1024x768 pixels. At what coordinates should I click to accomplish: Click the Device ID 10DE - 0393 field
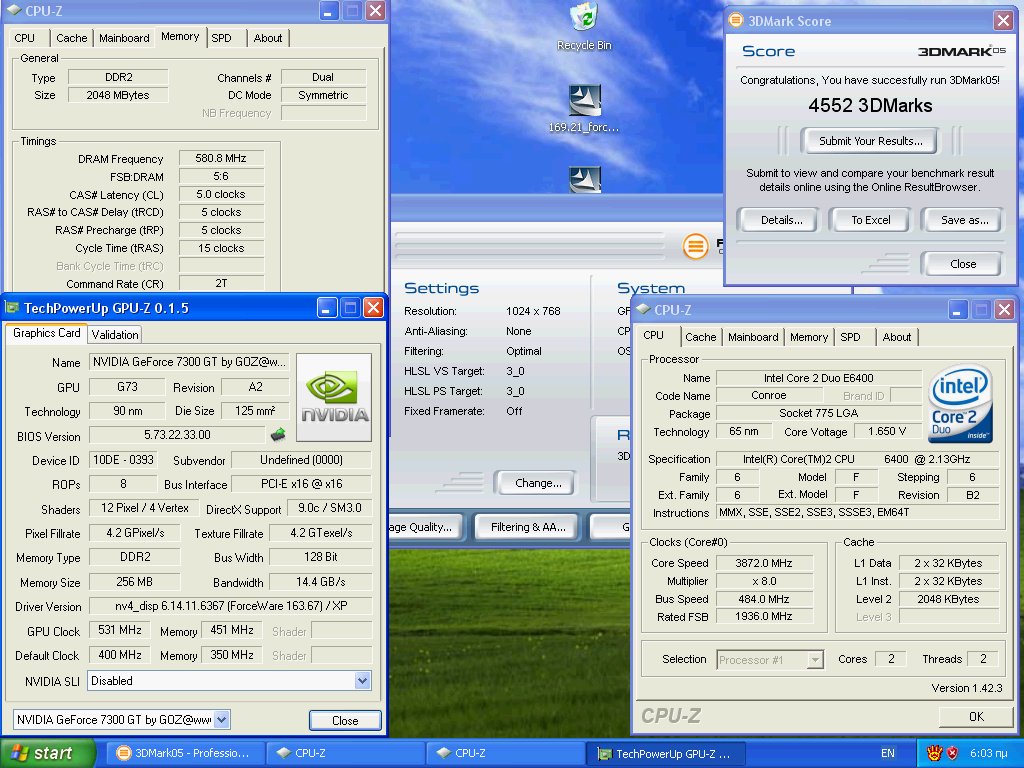point(123,460)
